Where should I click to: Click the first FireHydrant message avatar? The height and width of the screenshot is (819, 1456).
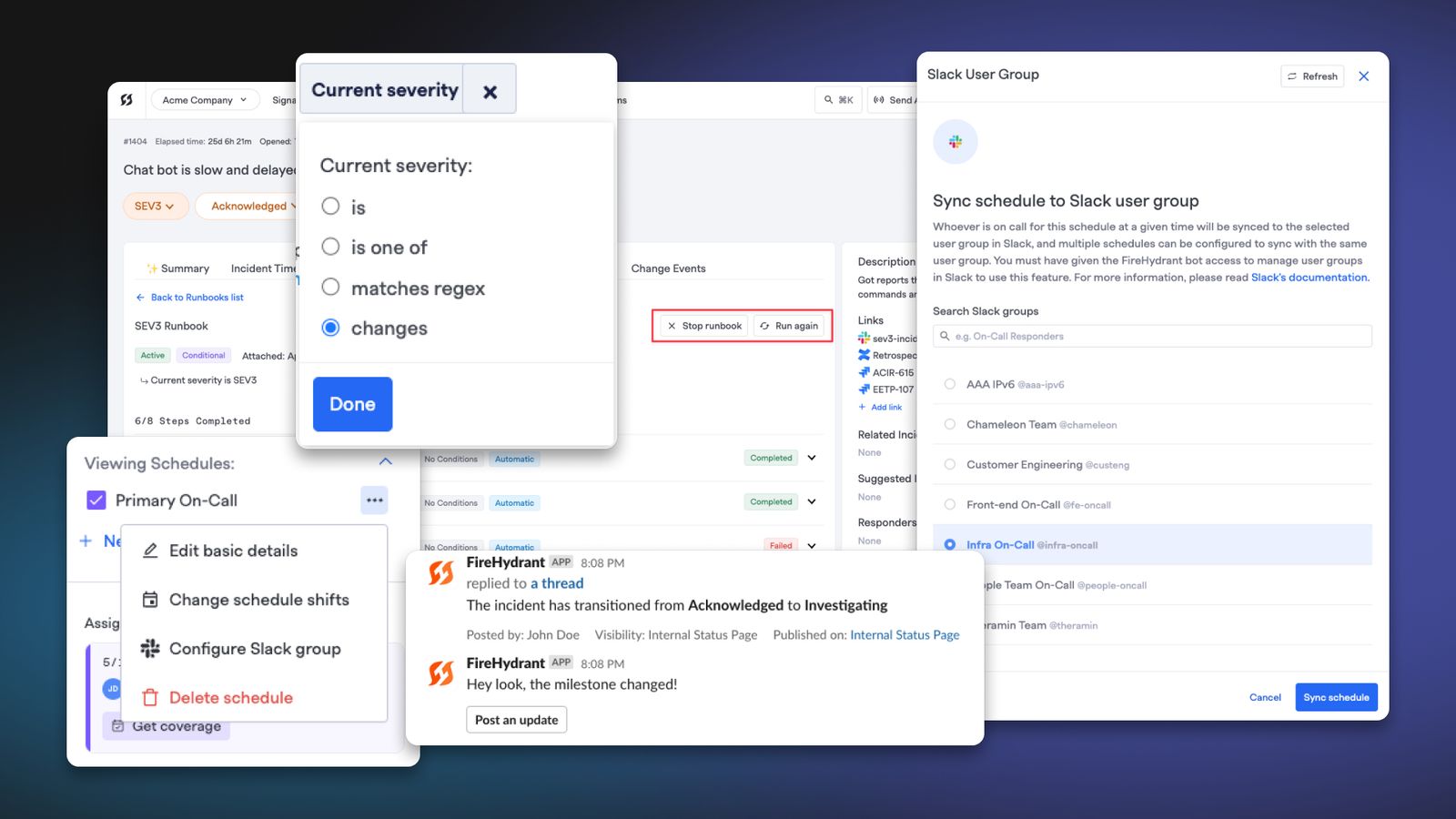(441, 572)
